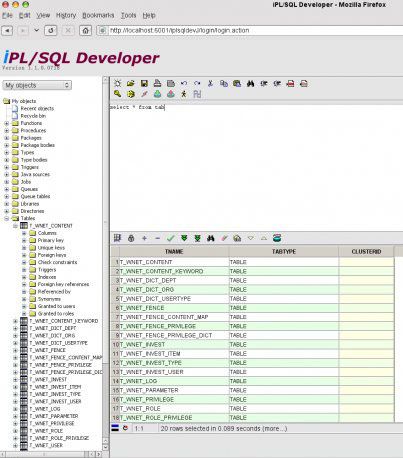Click the browser Home button
This screenshot has height=458, width=403.
coord(85,31)
